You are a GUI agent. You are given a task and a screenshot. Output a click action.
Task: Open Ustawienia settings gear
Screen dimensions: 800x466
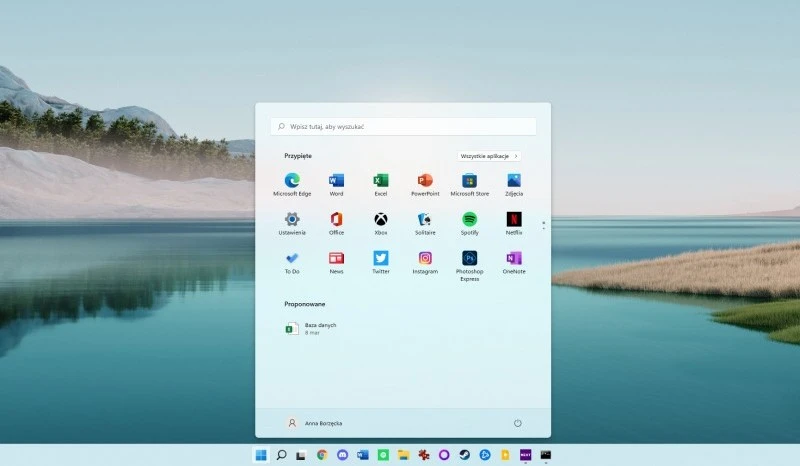click(x=292, y=224)
